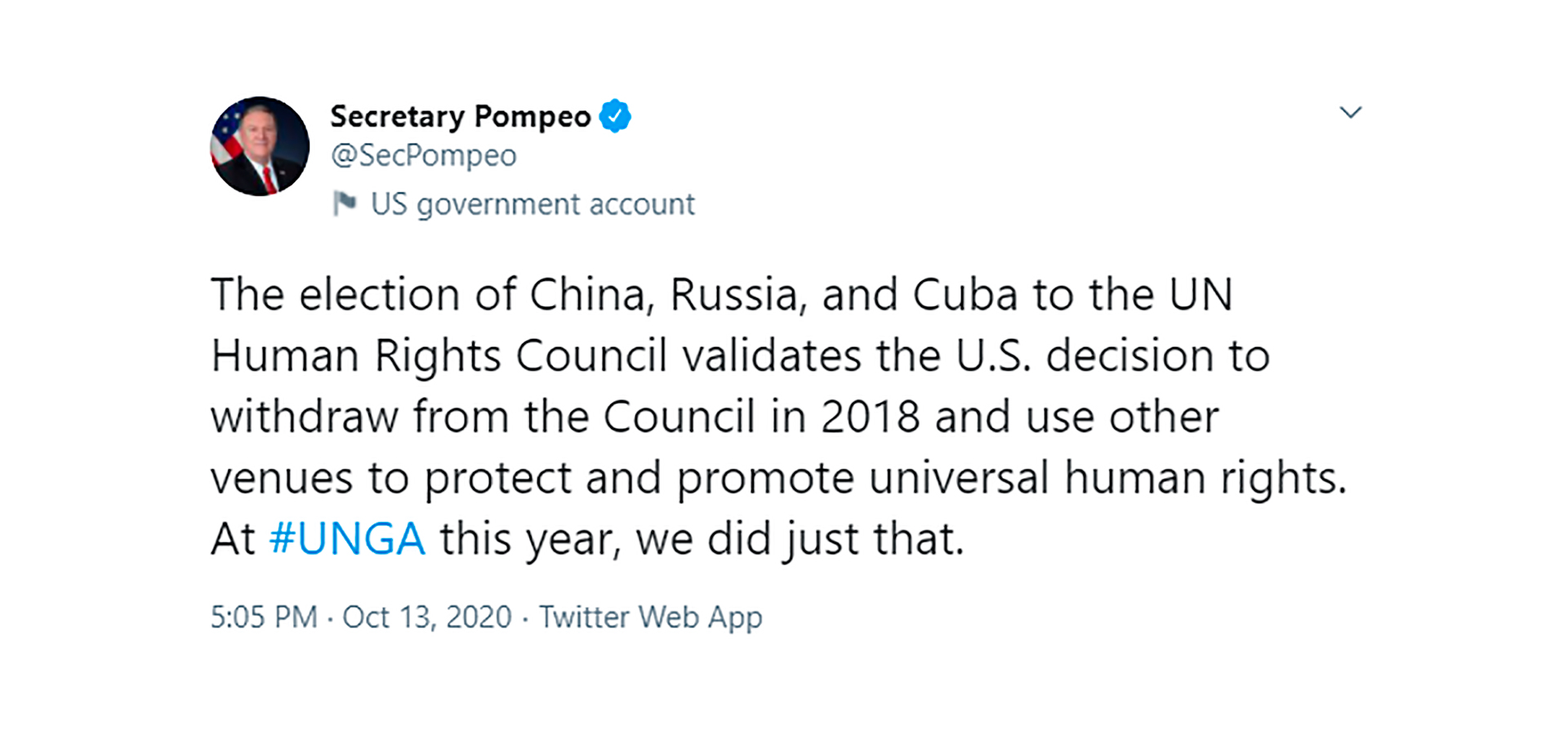Click the Oct 13, 2020 date
The height and width of the screenshot is (749, 1568).
pyautogui.click(x=427, y=617)
